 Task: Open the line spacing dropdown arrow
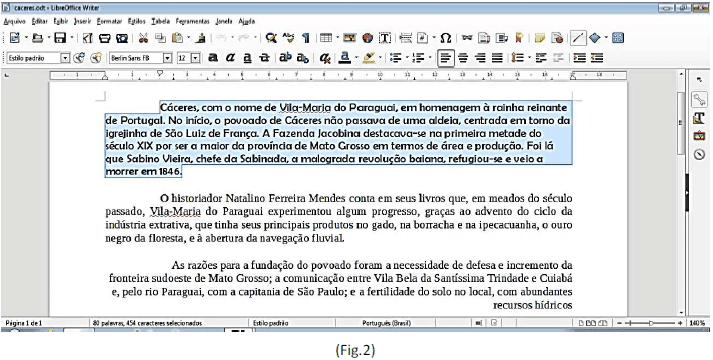coord(529,58)
